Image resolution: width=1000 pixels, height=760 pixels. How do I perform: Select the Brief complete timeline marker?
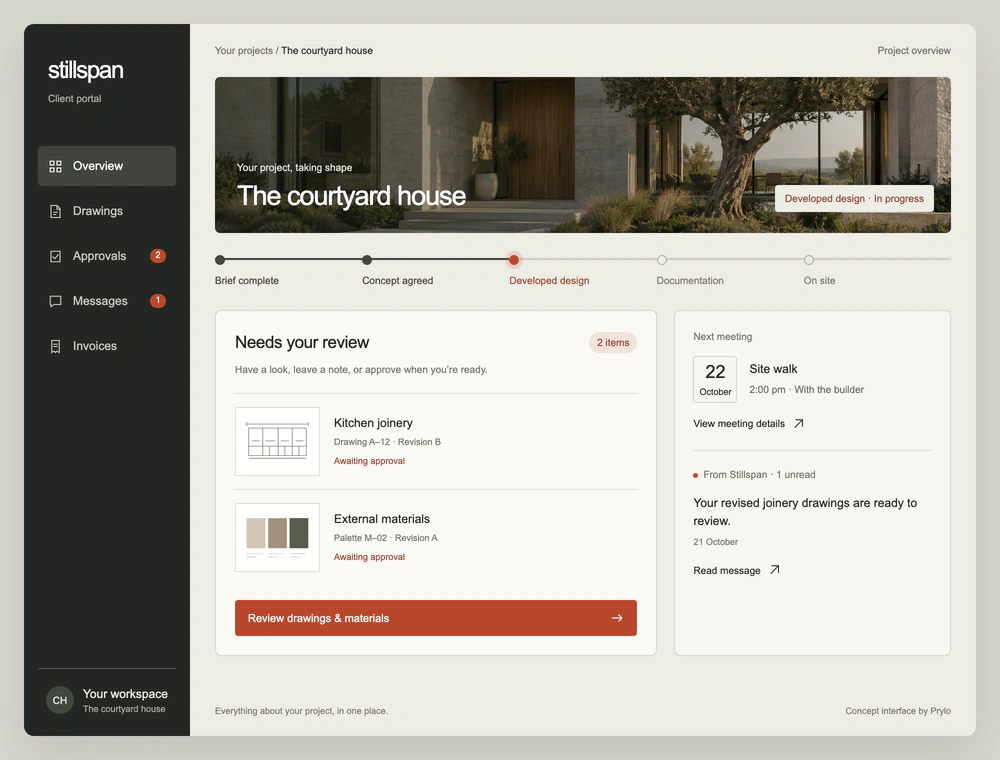(x=220, y=259)
